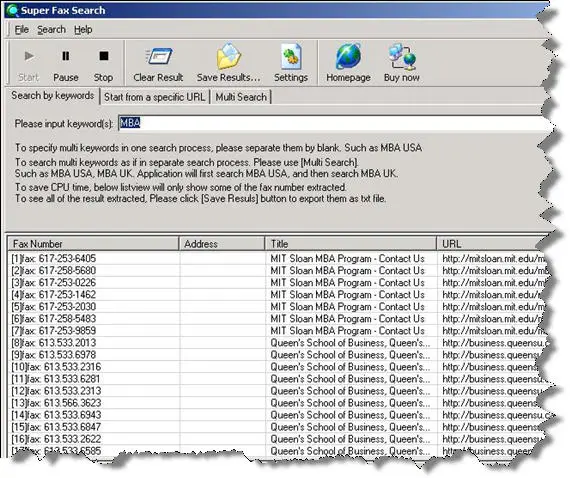The image size is (570, 478).
Task: Open Save Results folder icon
Action: 229,56
